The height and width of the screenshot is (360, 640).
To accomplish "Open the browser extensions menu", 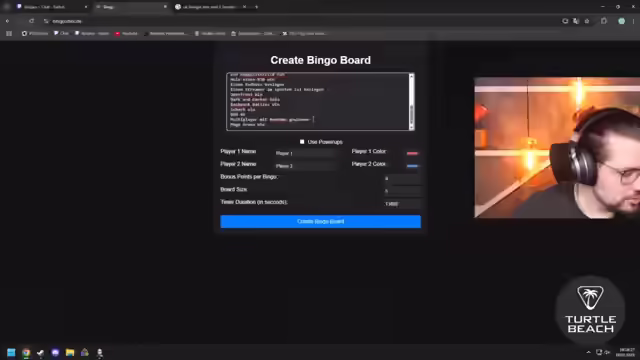I will (604, 21).
